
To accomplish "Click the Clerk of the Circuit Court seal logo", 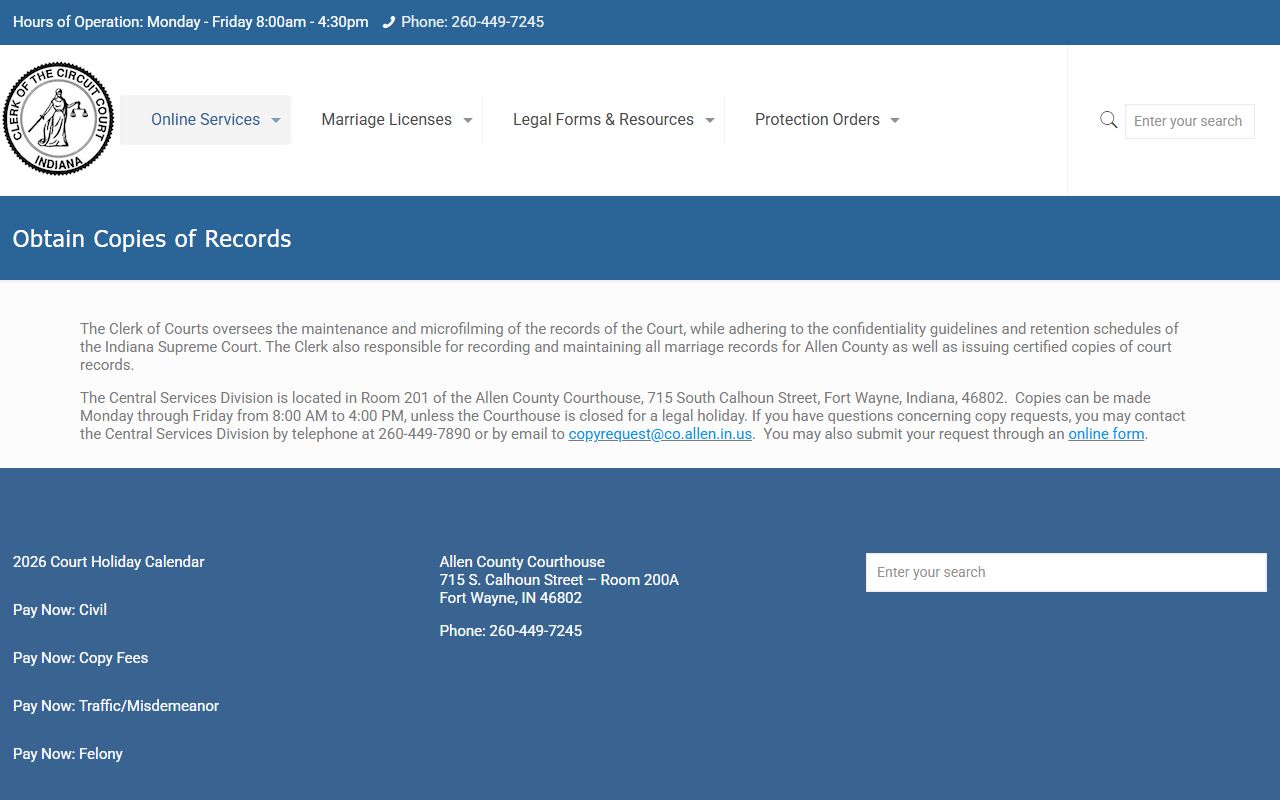I will [x=58, y=119].
